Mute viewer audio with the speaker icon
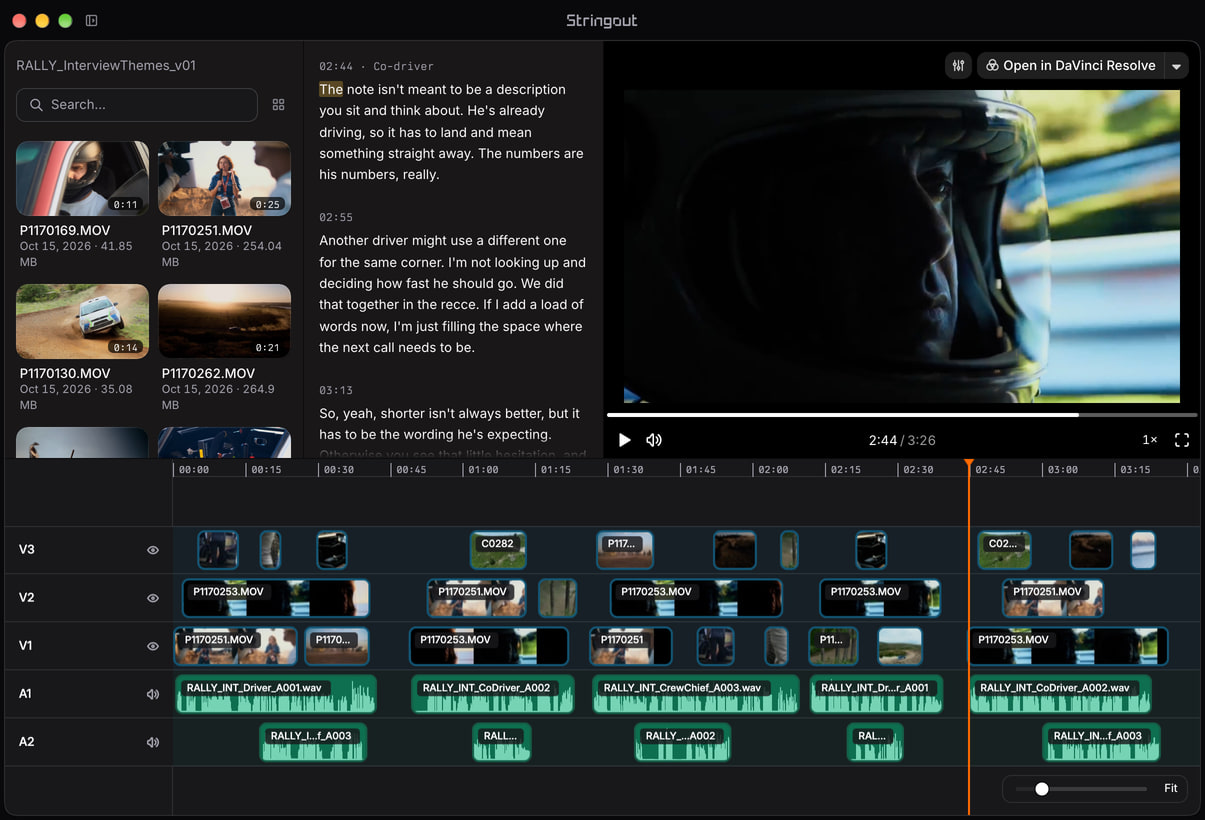The height and width of the screenshot is (820, 1205). click(654, 440)
